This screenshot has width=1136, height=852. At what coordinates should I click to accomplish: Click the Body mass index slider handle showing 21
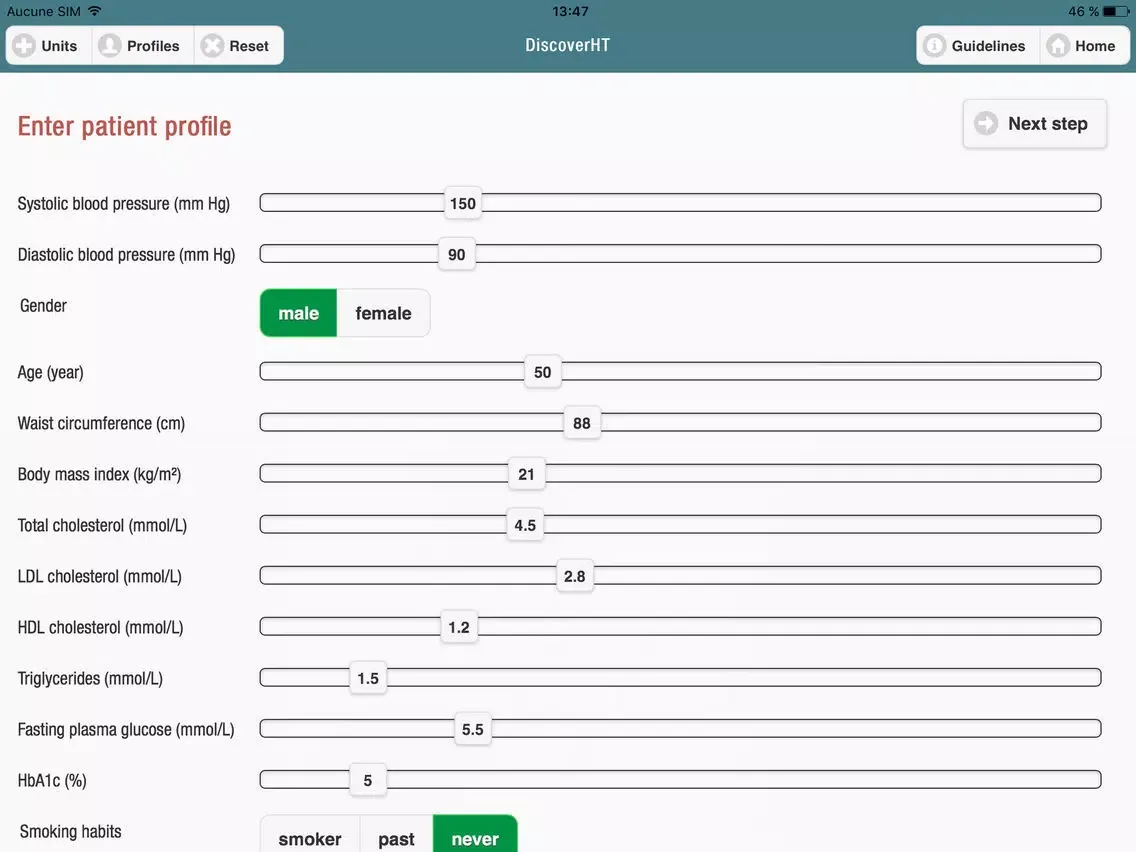coord(527,473)
